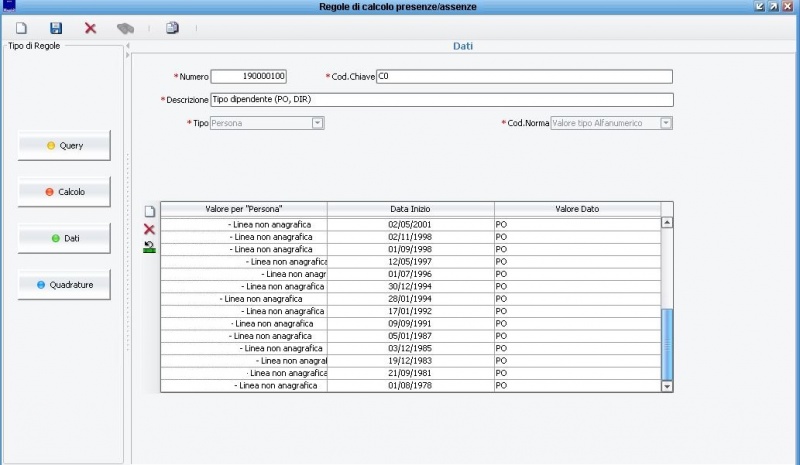
Task: Switch to the Dati section
Action: (64, 239)
